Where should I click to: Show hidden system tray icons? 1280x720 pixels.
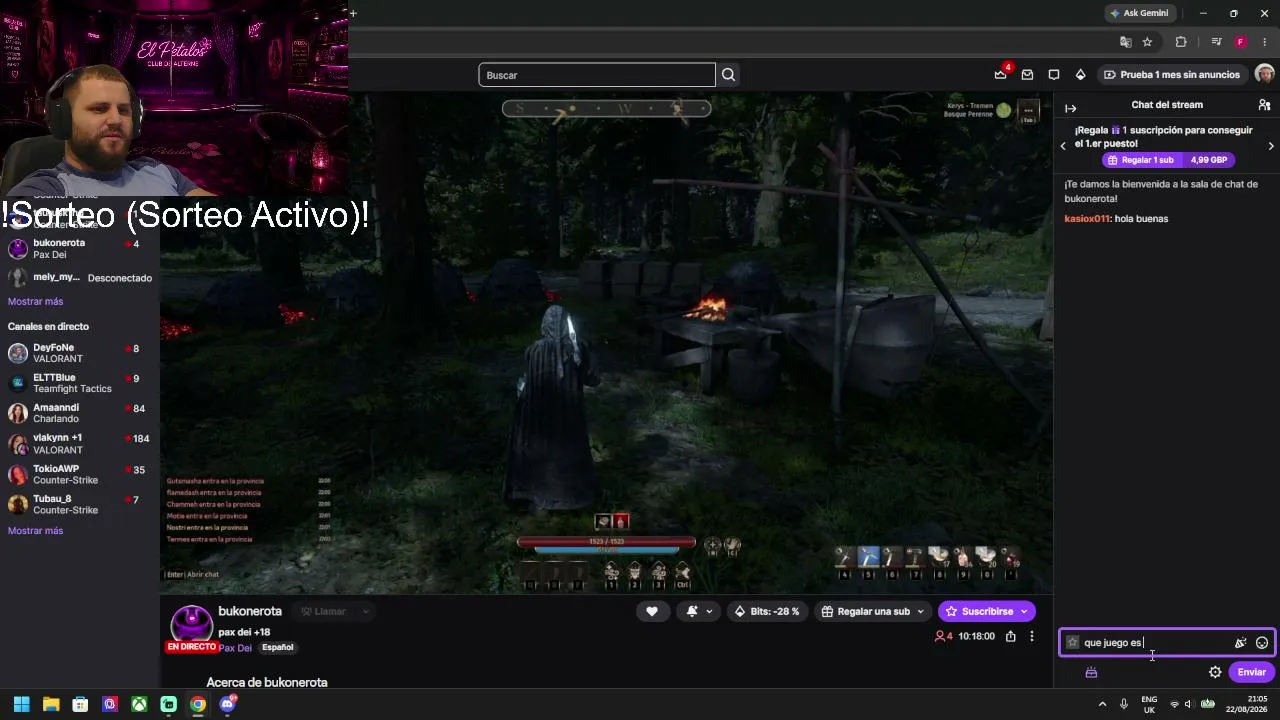pos(1103,704)
